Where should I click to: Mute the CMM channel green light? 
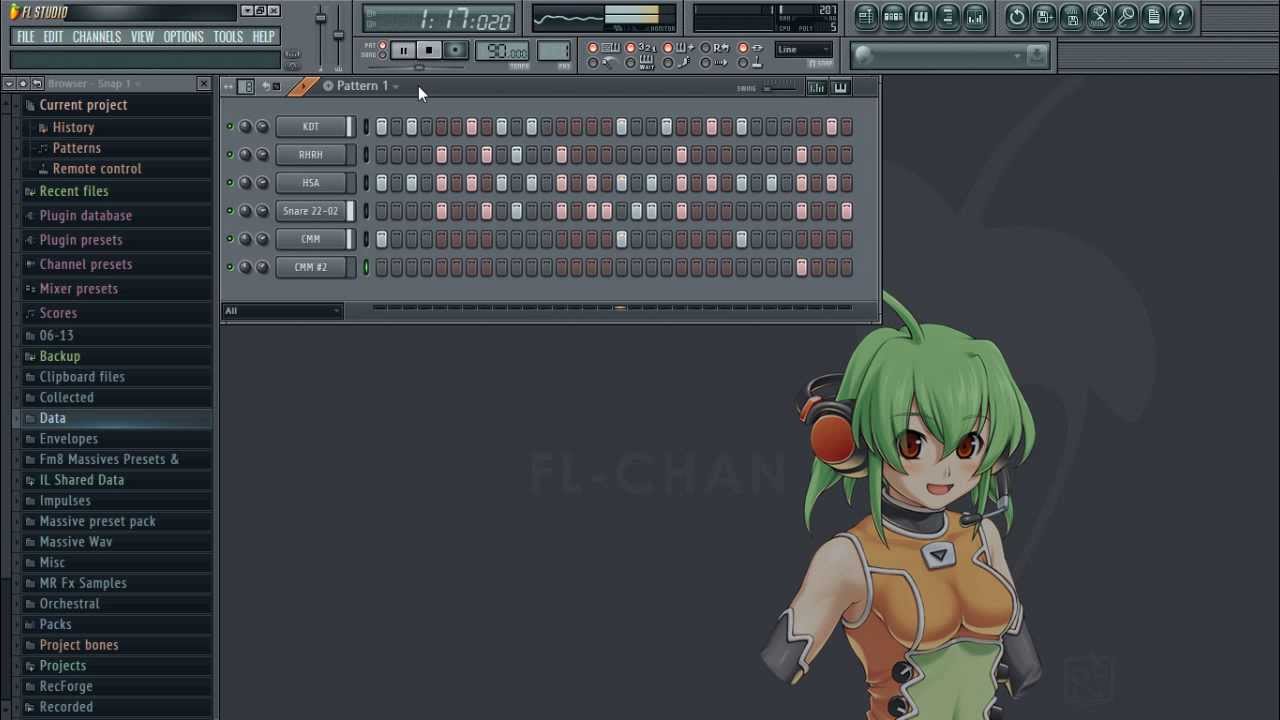point(230,239)
